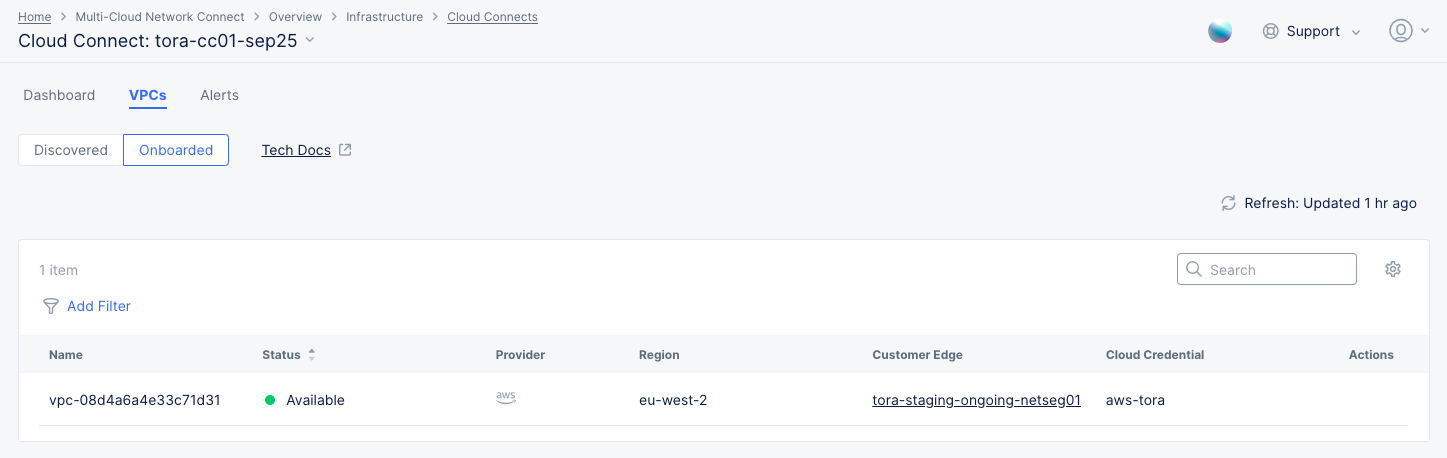
Task: Switch to Discovered VPCs view
Action: [x=71, y=150]
